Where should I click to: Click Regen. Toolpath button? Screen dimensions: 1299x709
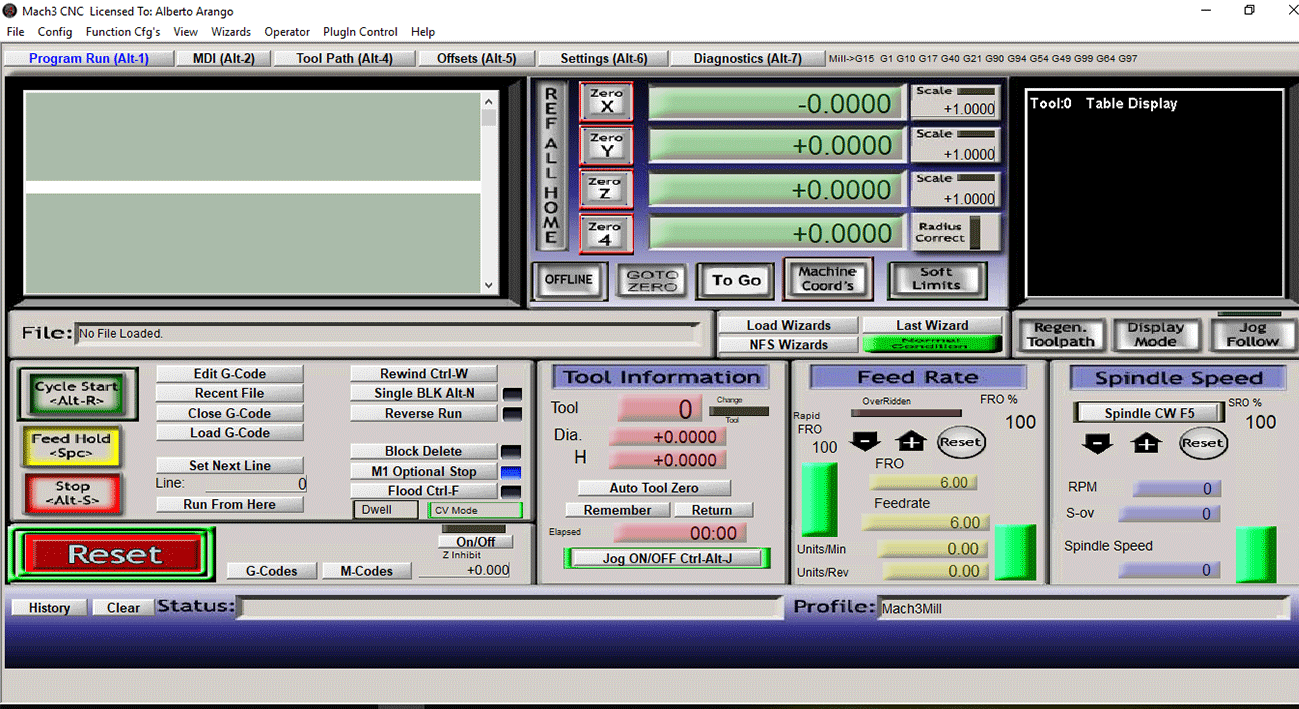pos(1060,335)
